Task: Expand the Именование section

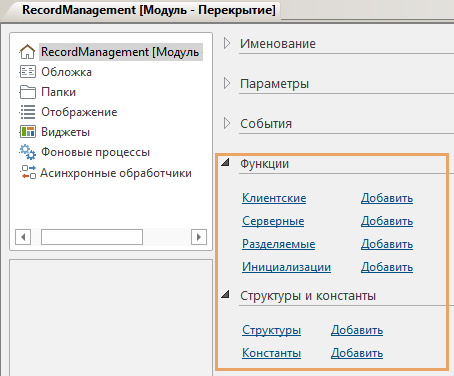Action: click(x=227, y=43)
